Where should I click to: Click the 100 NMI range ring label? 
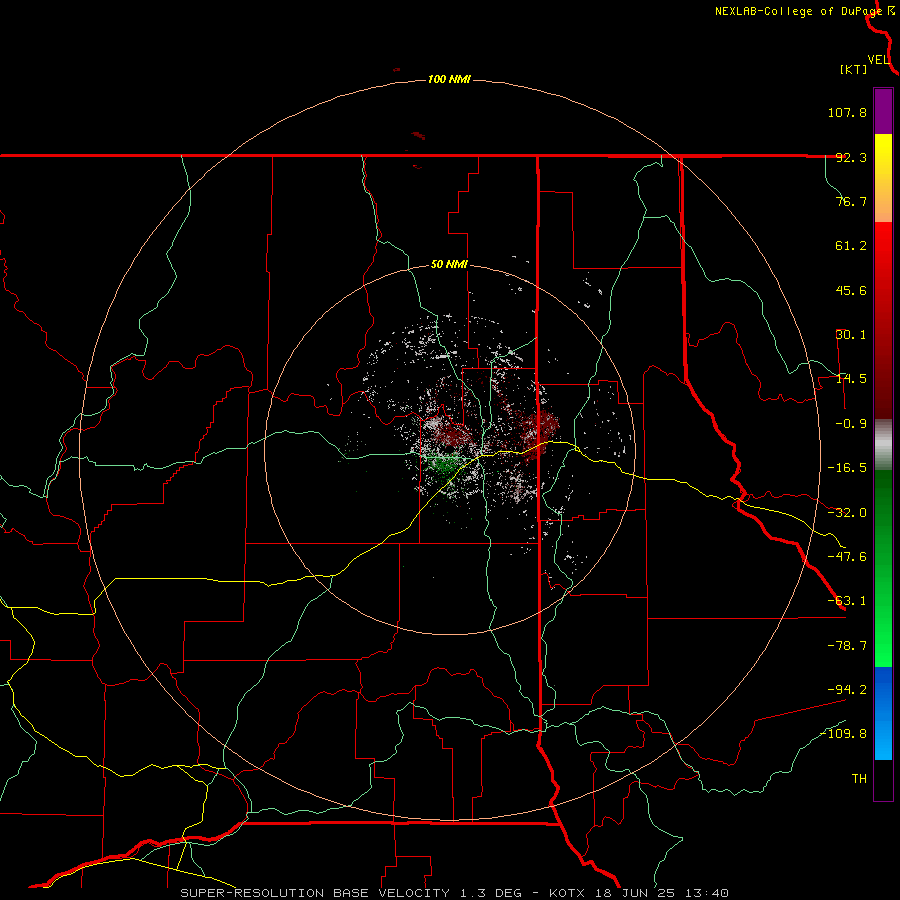click(449, 79)
